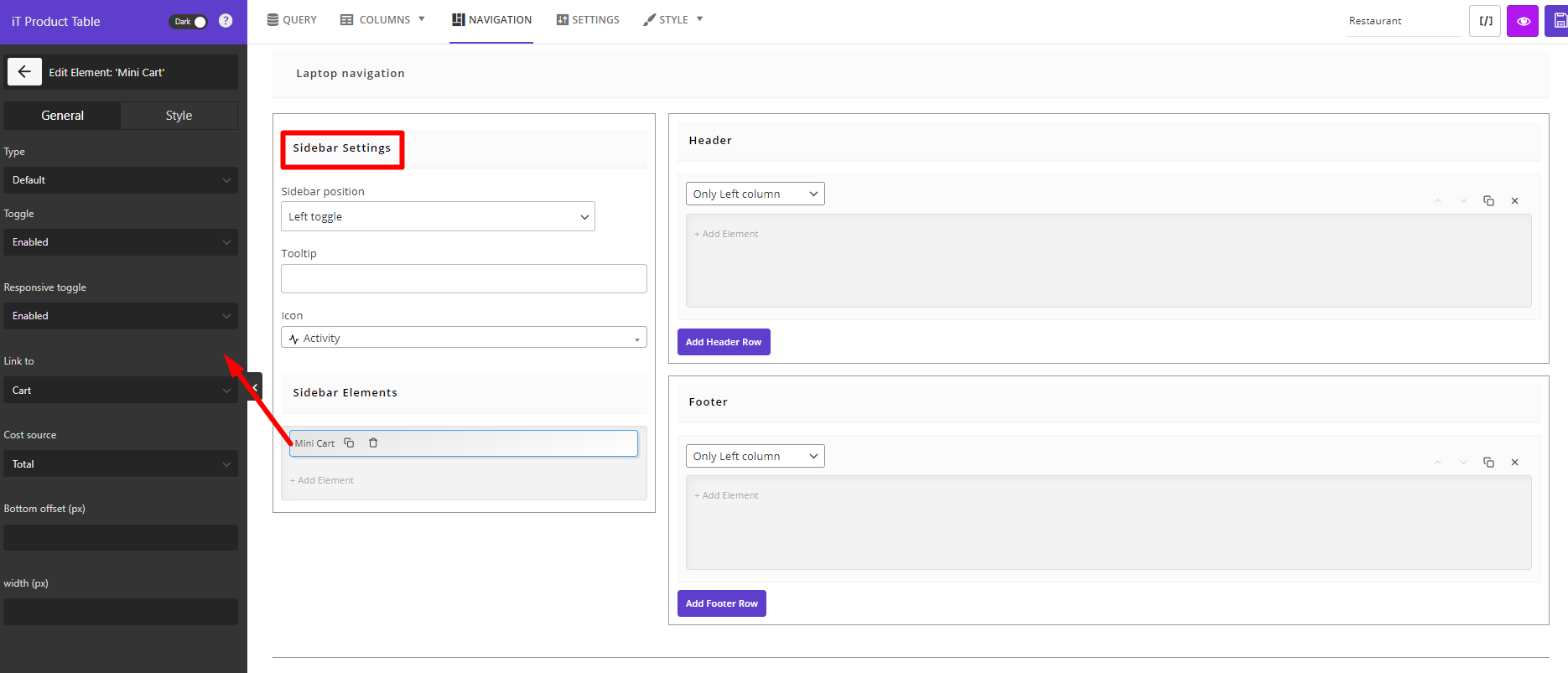Click the width (px) field
Image resolution: width=1568 pixels, height=673 pixels.
click(121, 612)
